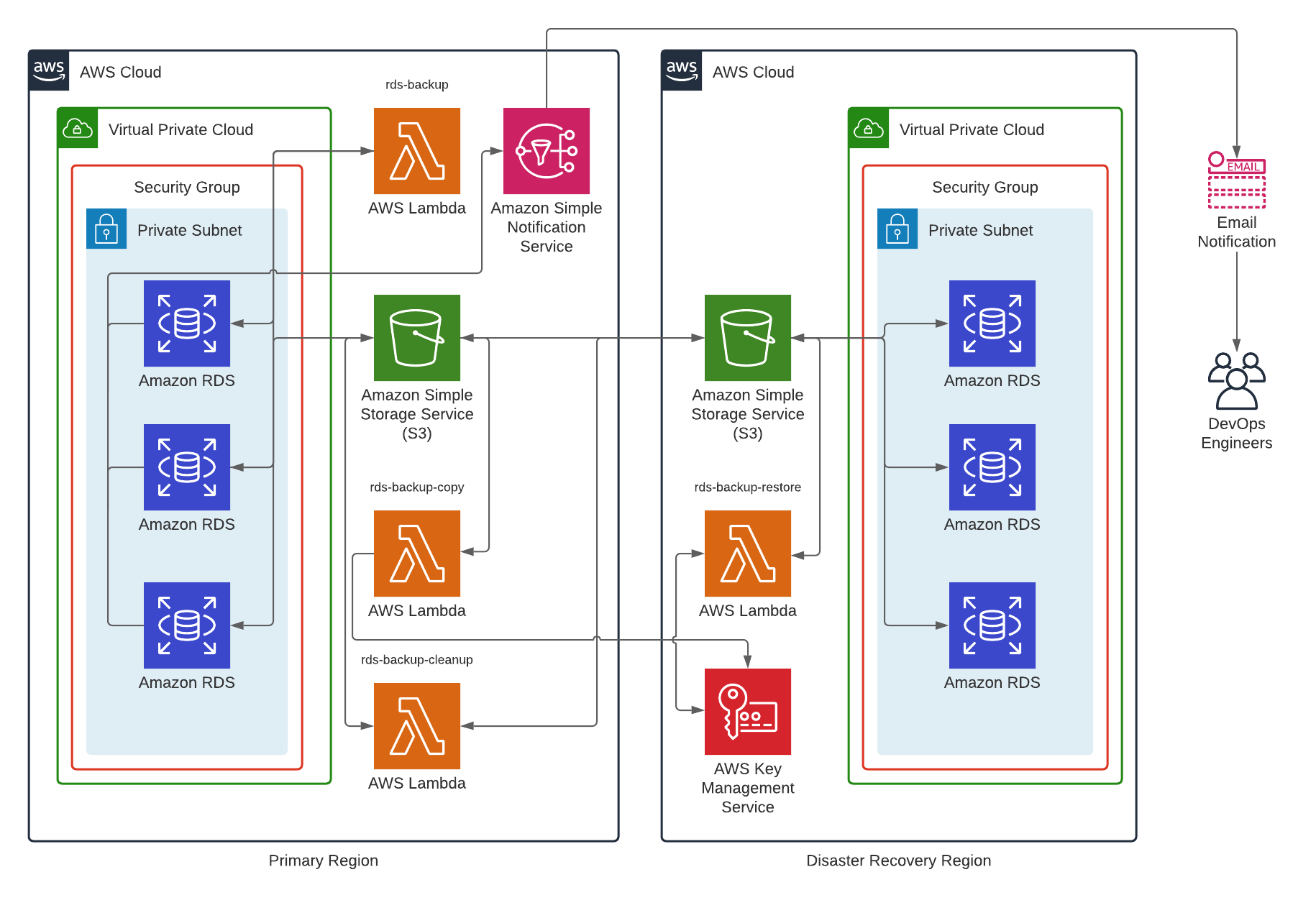The image size is (1316, 913).
Task: Select the Primary Region Virtual Private Cloud icon
Action: click(78, 128)
